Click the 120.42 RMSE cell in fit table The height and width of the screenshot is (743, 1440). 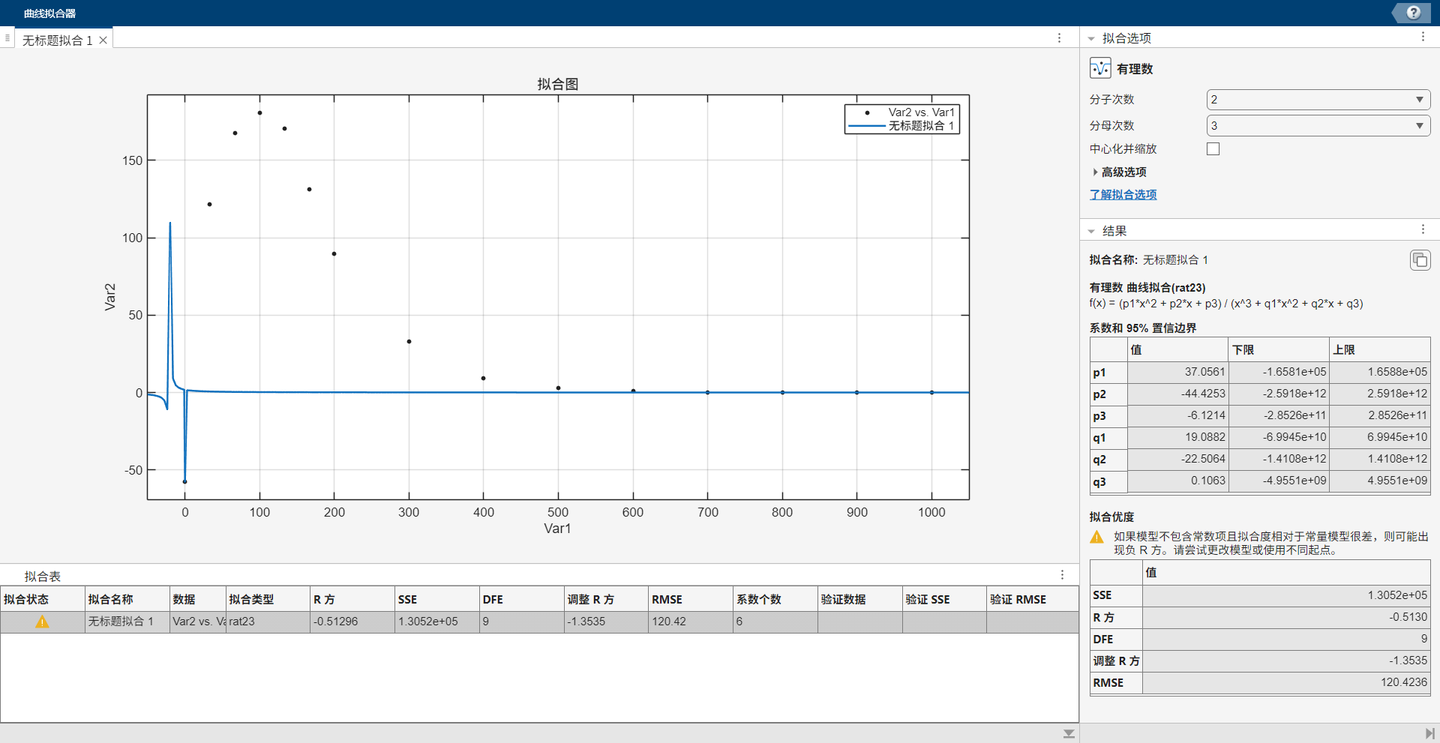point(689,621)
